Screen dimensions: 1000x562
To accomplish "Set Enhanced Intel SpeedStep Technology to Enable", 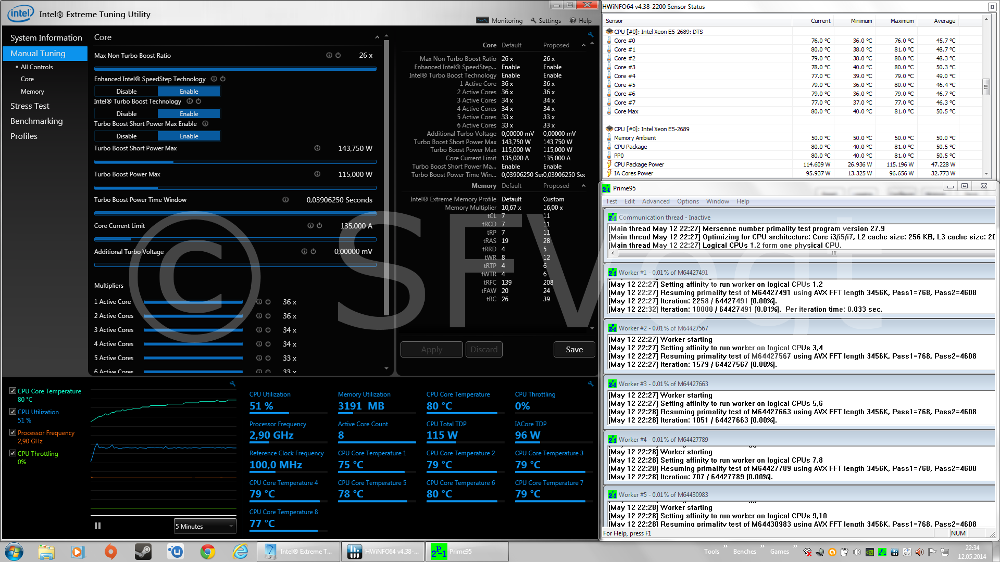I will [x=189, y=91].
